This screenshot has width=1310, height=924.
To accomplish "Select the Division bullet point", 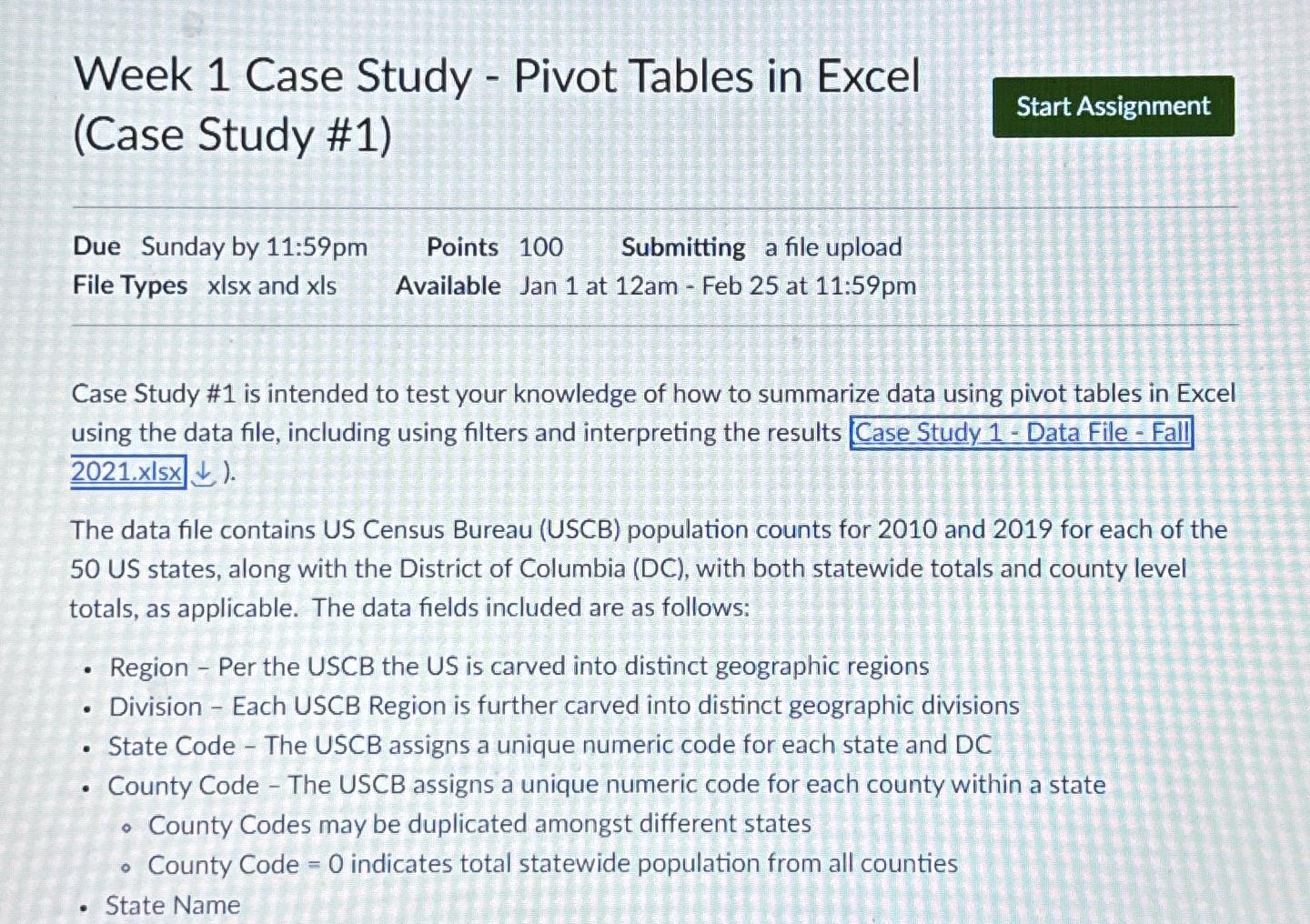I will point(563,706).
